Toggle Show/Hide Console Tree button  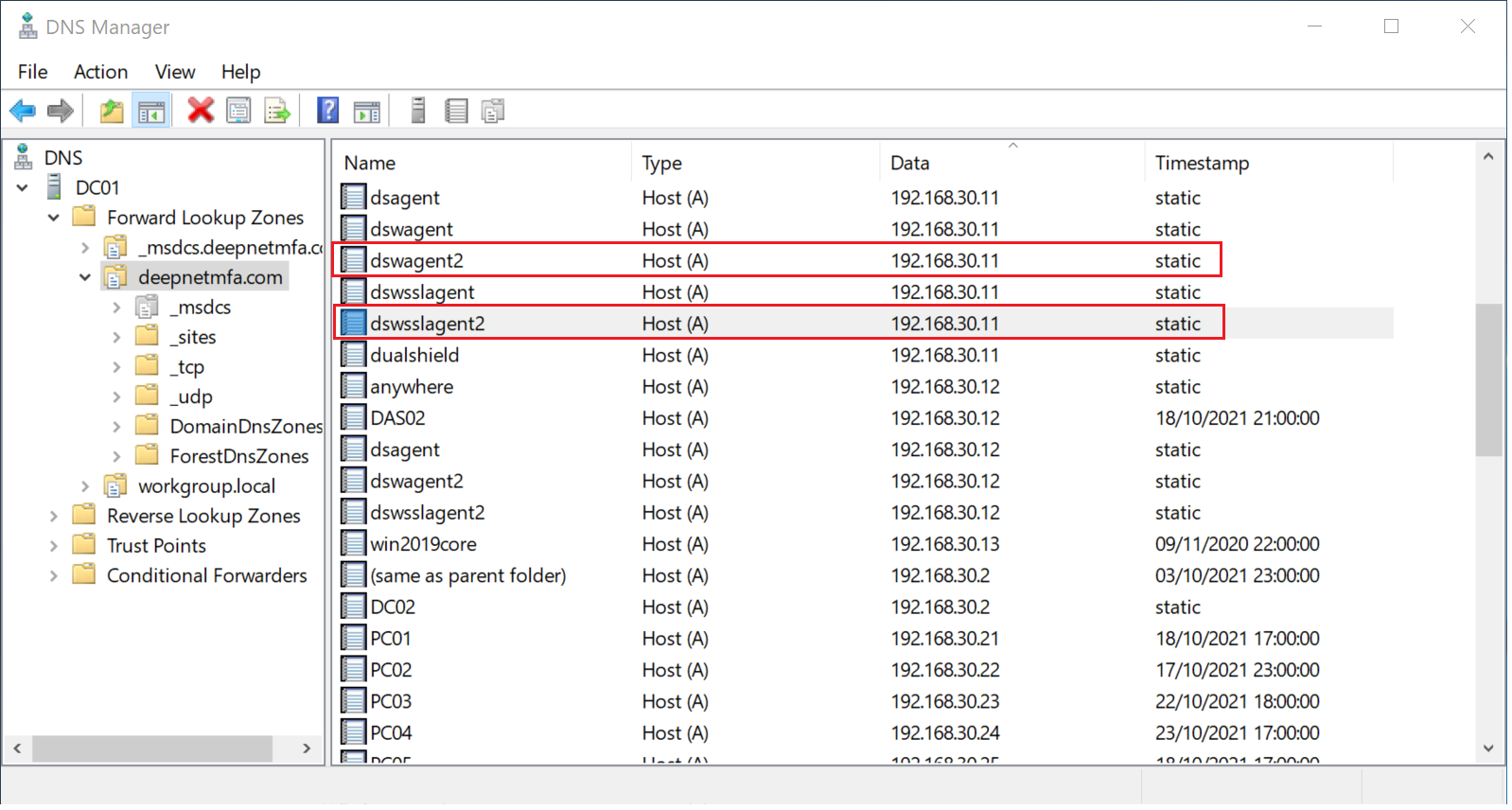tap(151, 112)
